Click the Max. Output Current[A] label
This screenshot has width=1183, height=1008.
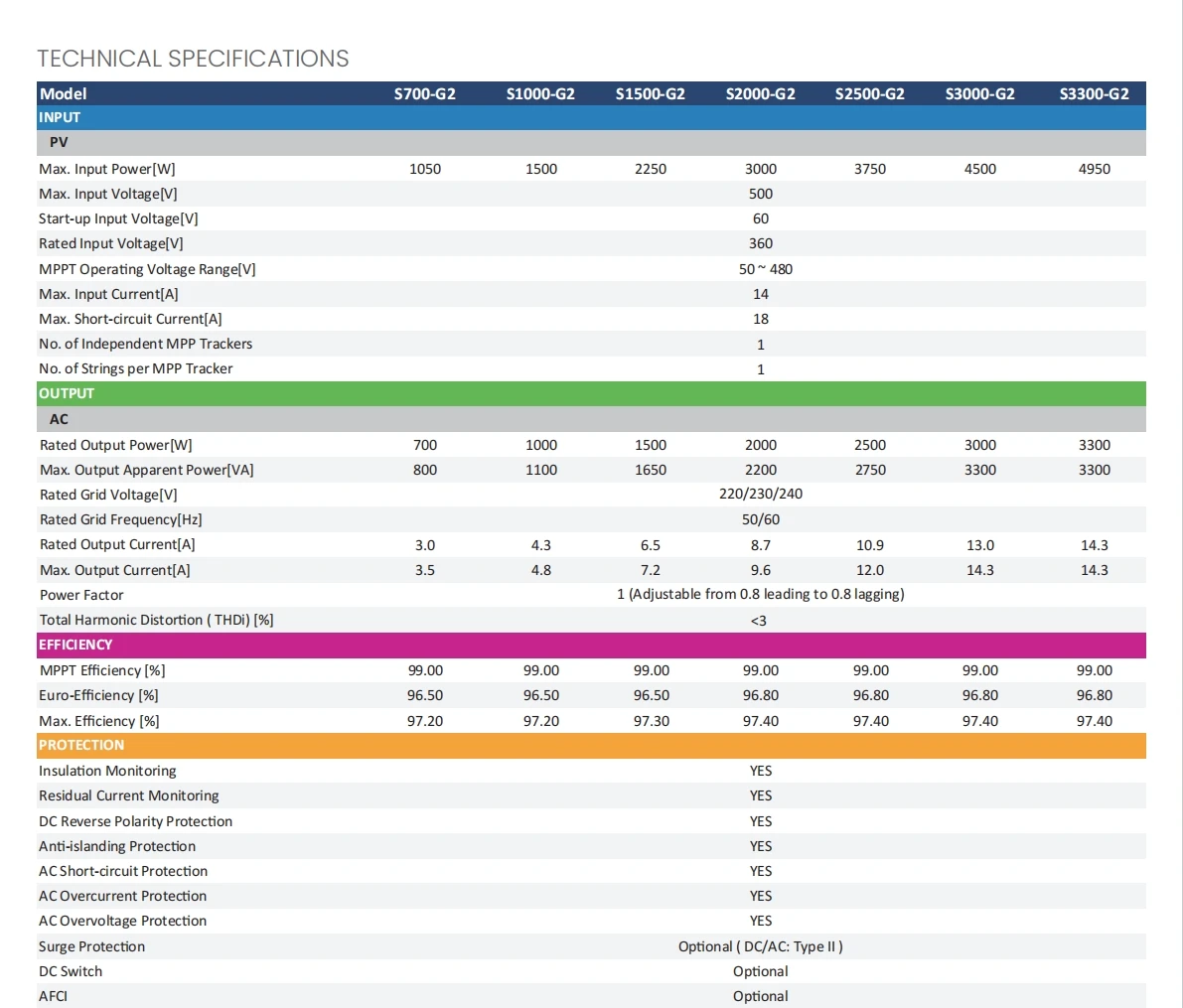click(114, 570)
